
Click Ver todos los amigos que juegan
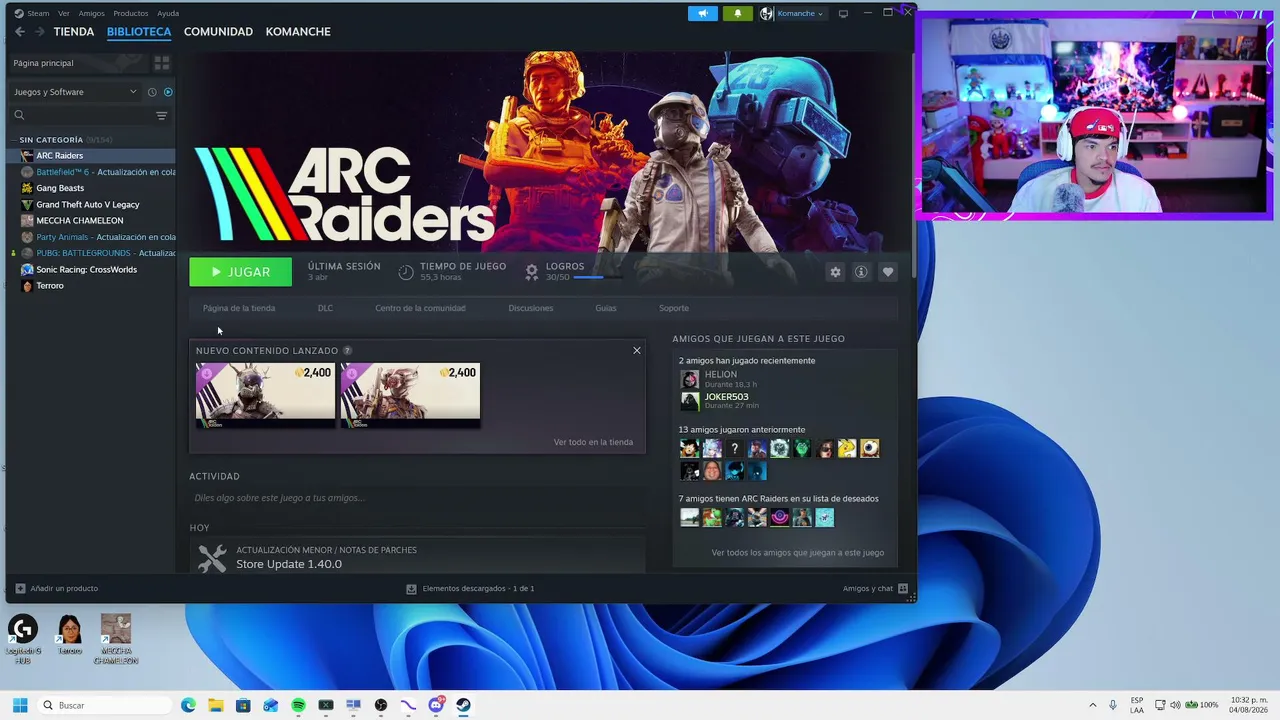[797, 553]
